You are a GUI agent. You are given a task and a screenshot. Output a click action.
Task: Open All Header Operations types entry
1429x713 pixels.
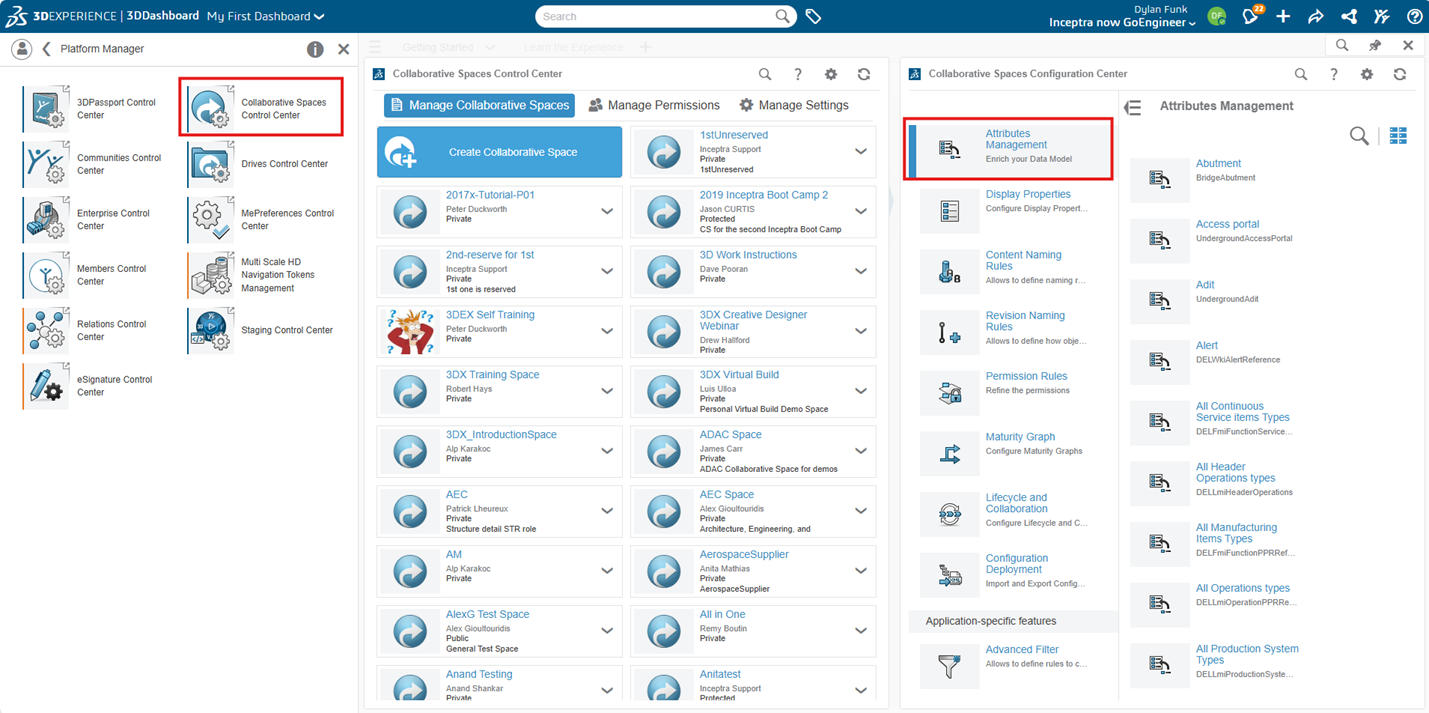pos(1235,472)
